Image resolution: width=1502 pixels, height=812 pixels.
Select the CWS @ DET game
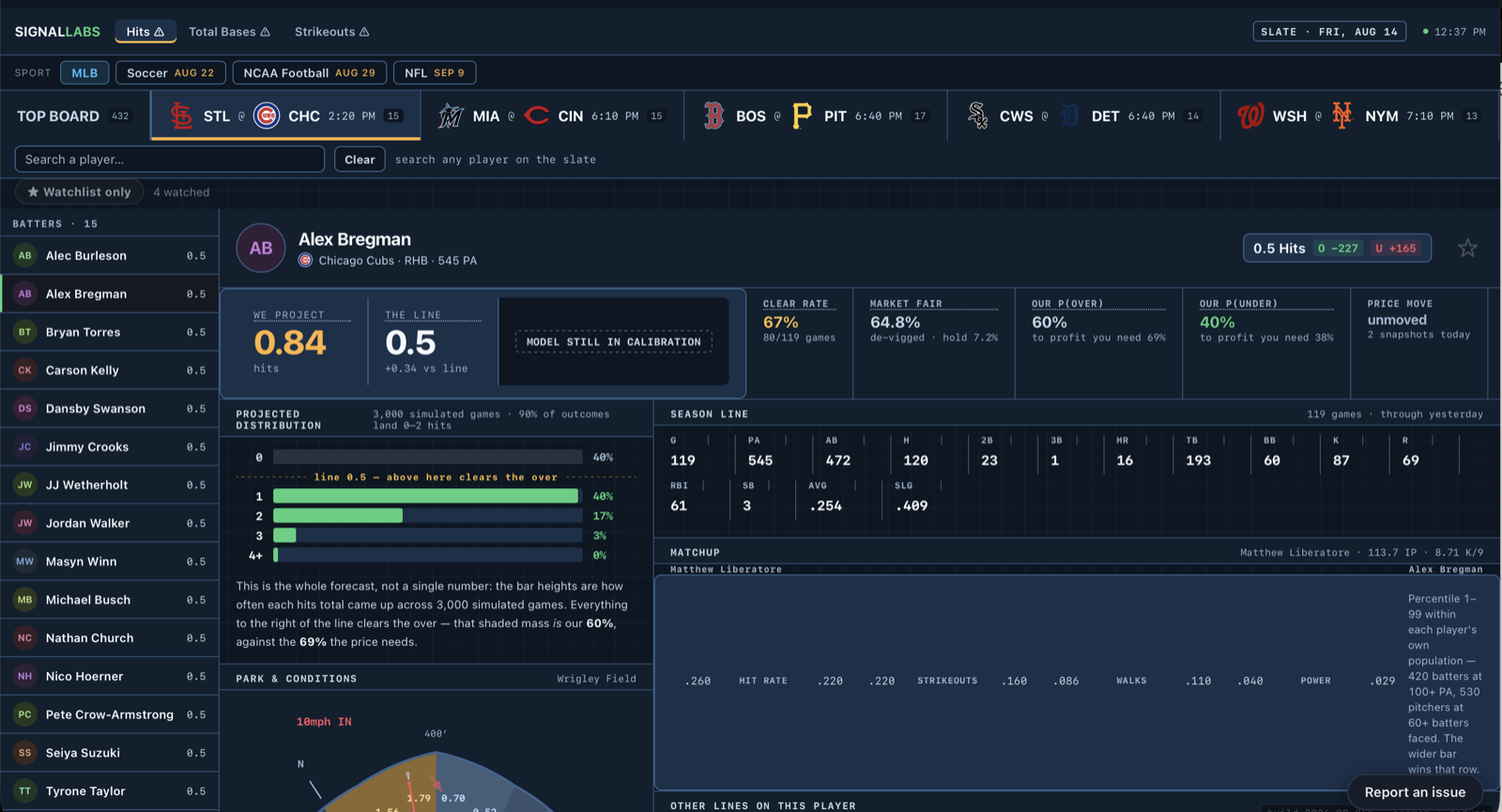coord(1083,116)
